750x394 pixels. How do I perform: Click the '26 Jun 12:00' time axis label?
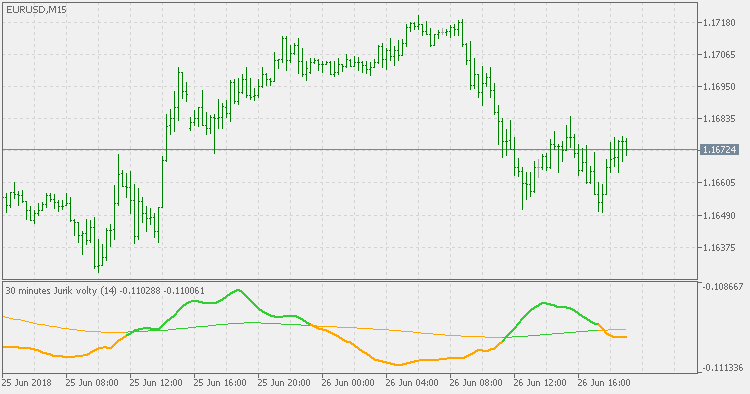click(x=540, y=383)
